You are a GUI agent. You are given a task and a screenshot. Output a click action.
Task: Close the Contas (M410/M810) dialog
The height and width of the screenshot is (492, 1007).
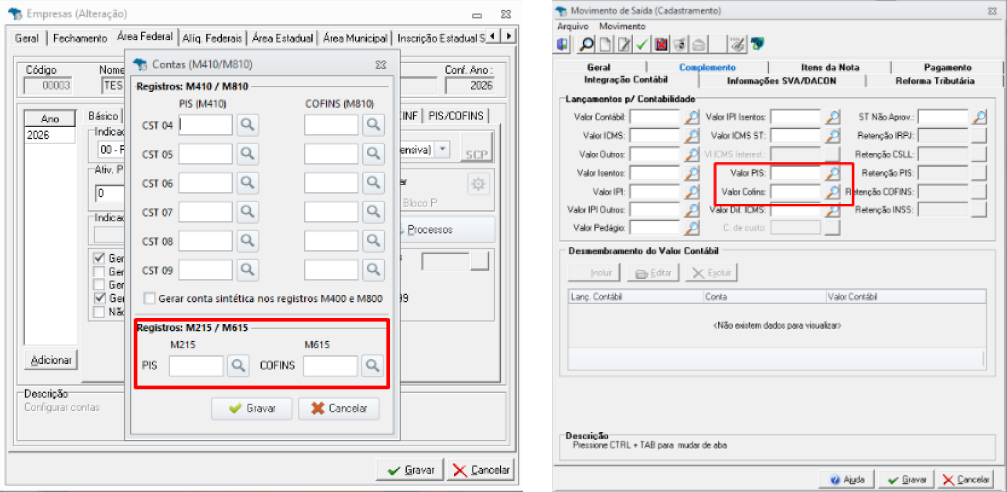pos(381,64)
